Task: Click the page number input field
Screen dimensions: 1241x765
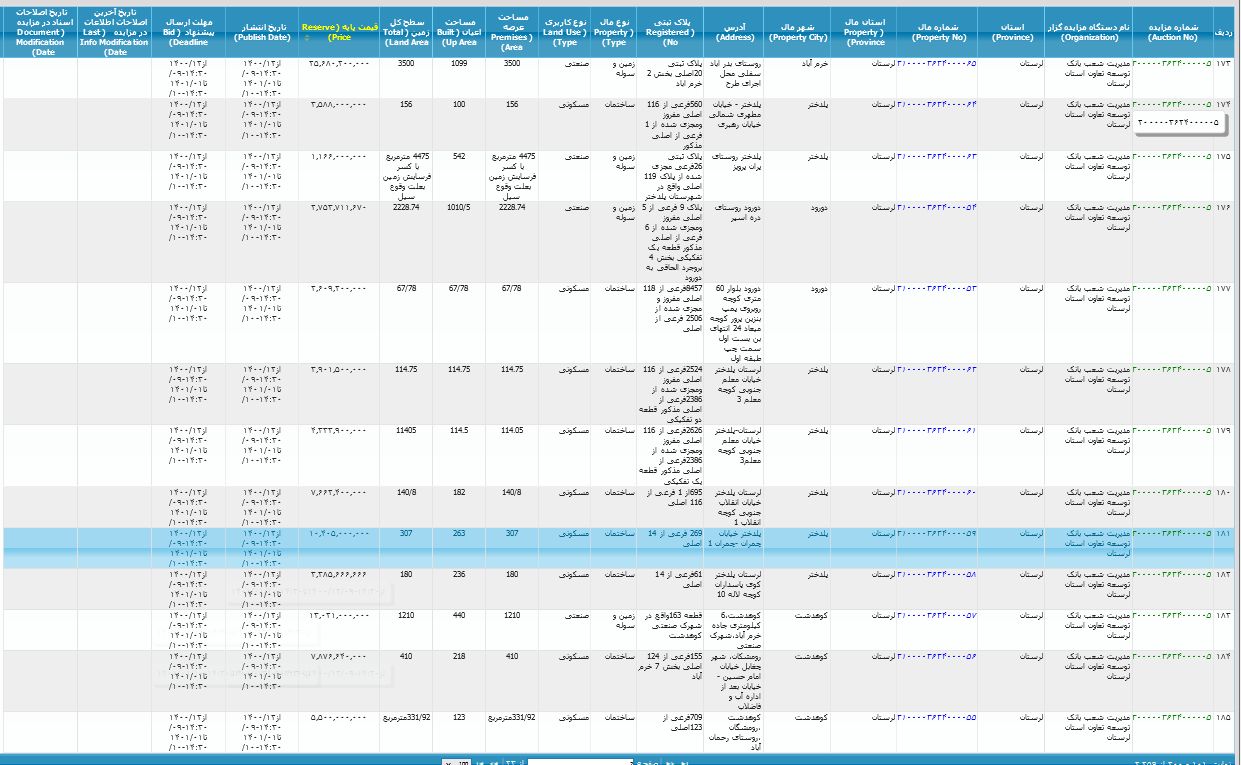Action: pos(580,762)
